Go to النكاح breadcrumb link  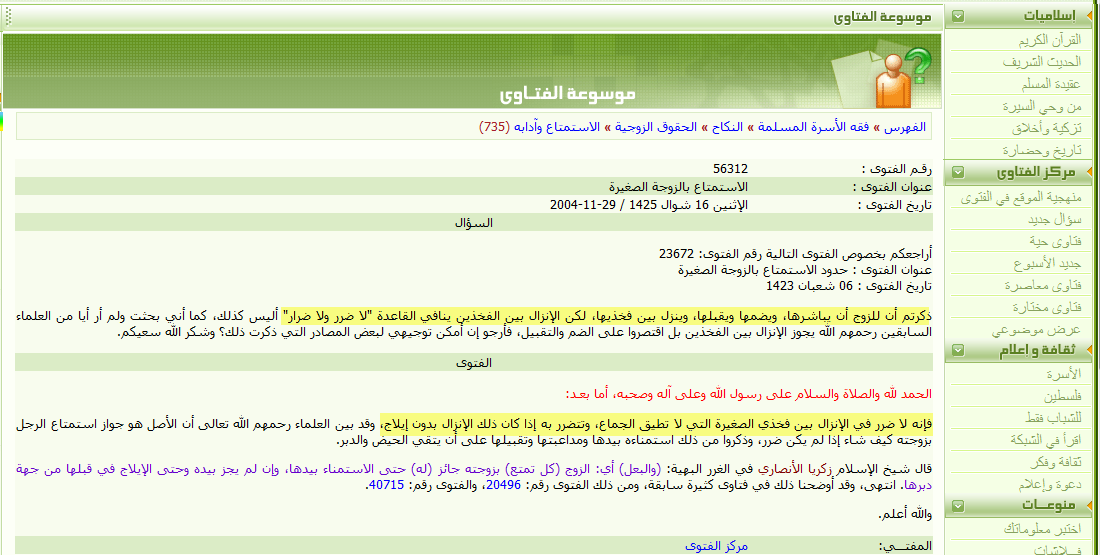point(727,127)
